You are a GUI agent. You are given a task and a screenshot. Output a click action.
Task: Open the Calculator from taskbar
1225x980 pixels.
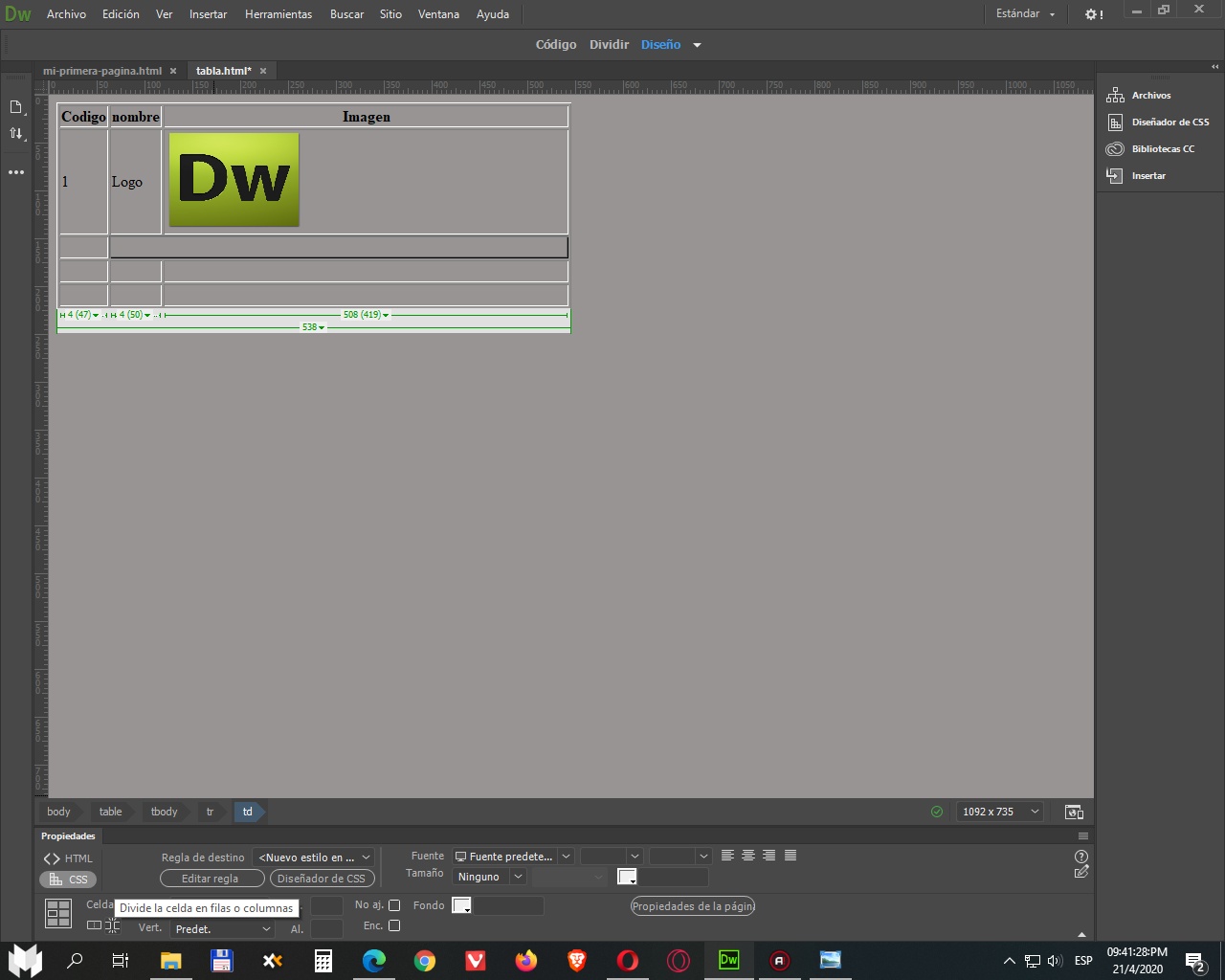click(323, 960)
